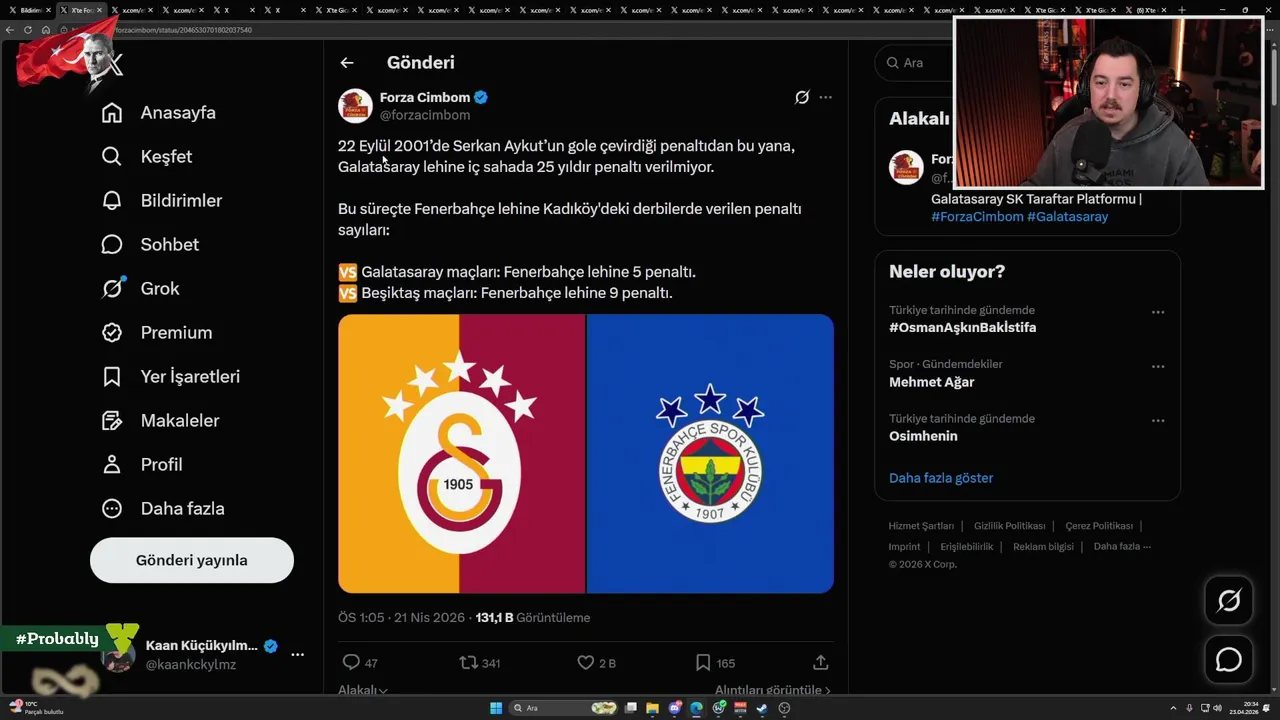The height and width of the screenshot is (720, 1280).
Task: Open a new browser tab with plus
Action: (x=1182, y=10)
